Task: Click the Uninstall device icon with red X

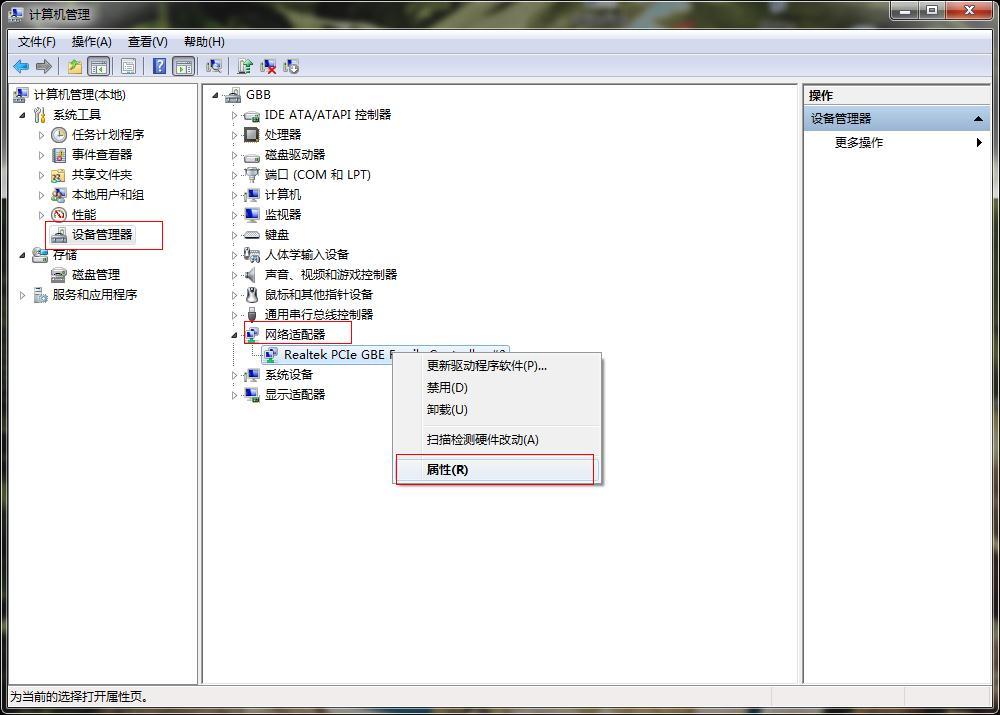Action: [x=268, y=66]
